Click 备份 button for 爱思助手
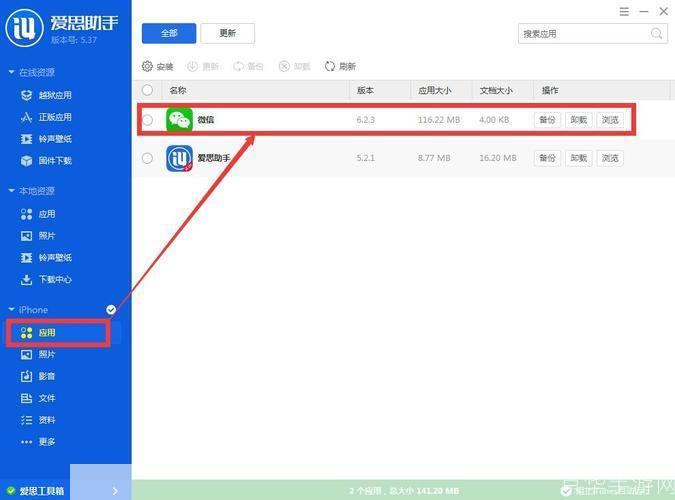Screen dimensions: 675x500 [547, 158]
